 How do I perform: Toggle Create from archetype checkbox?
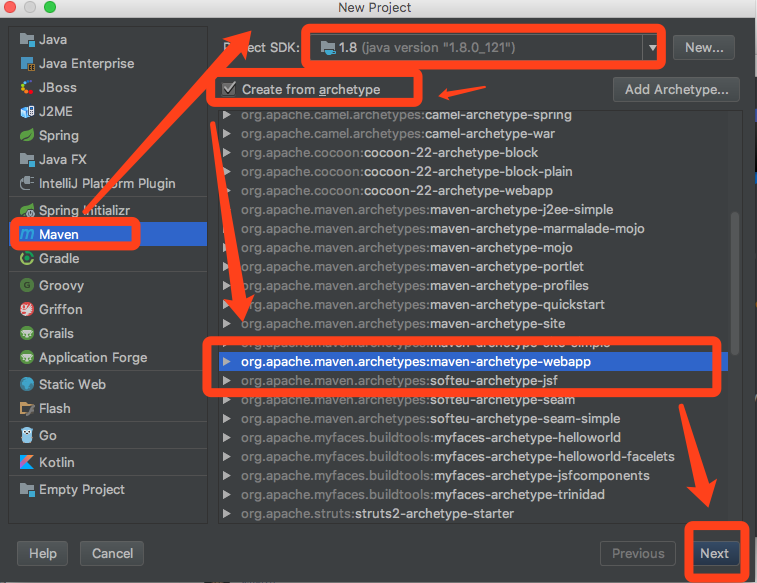(x=229, y=89)
